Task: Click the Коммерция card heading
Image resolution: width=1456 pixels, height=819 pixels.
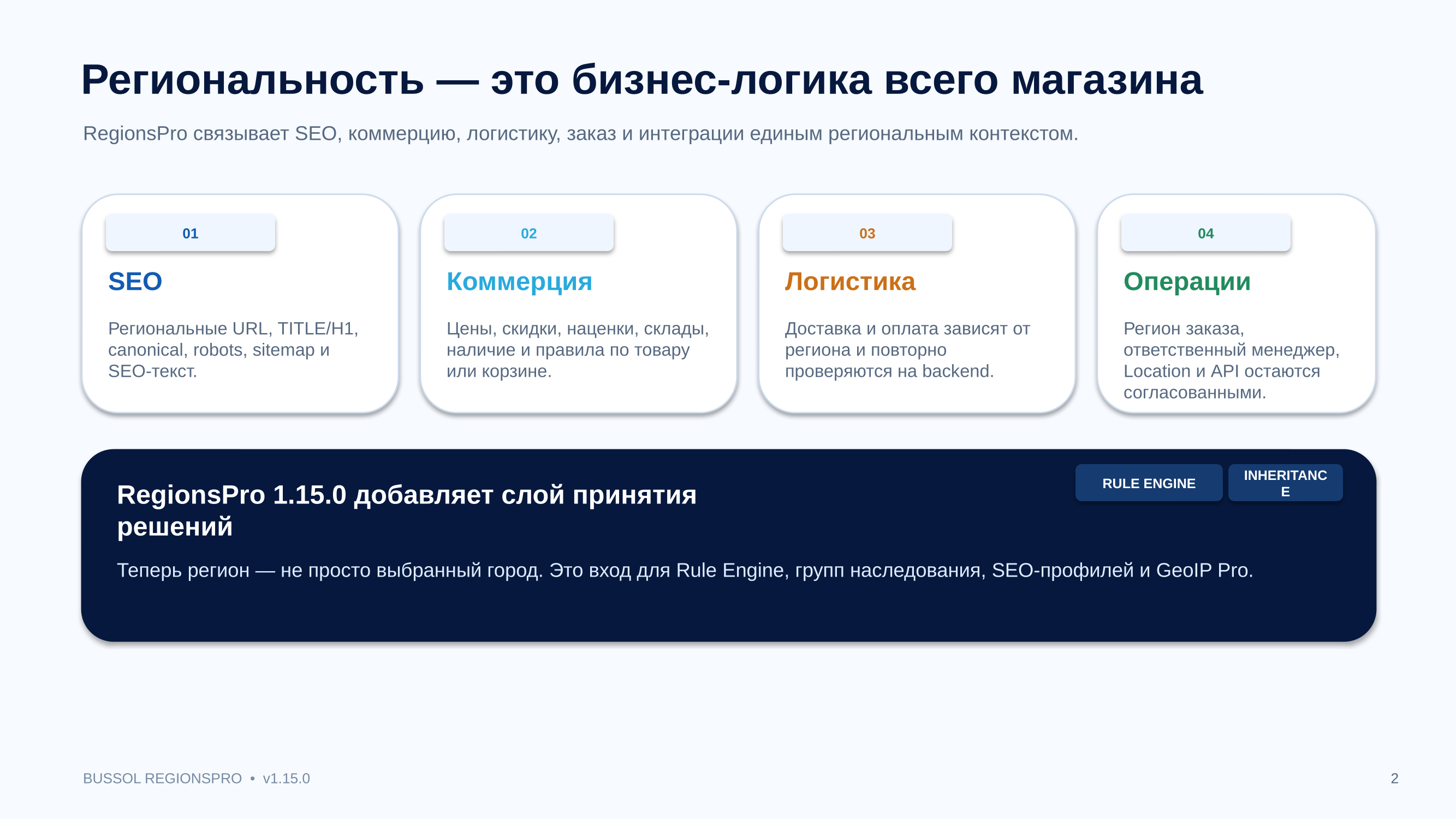Action: (x=519, y=282)
